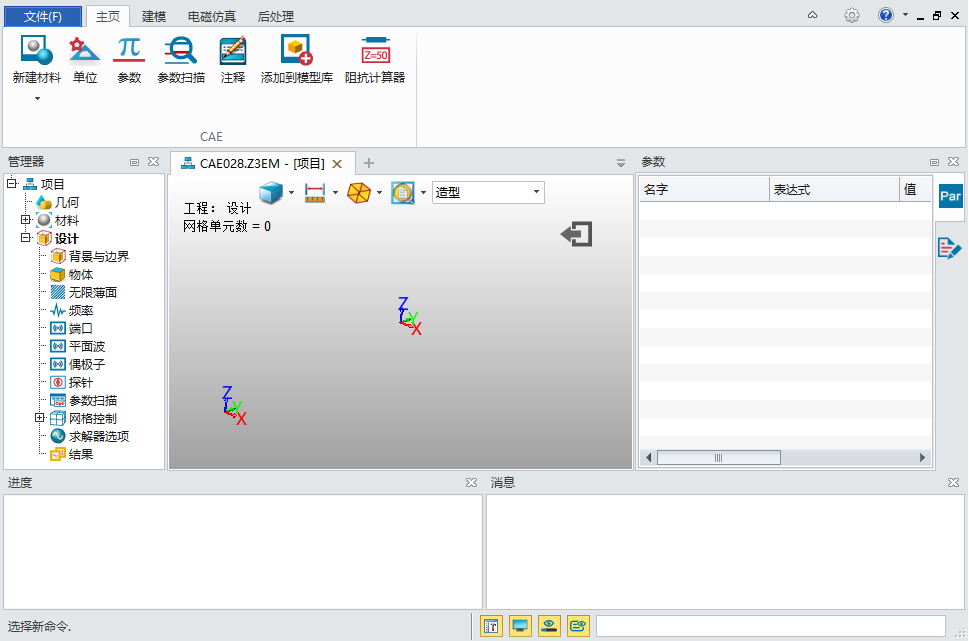The width and height of the screenshot is (969, 641).
Task: Switch to the 建模 ribbon tab
Action: 153,16
